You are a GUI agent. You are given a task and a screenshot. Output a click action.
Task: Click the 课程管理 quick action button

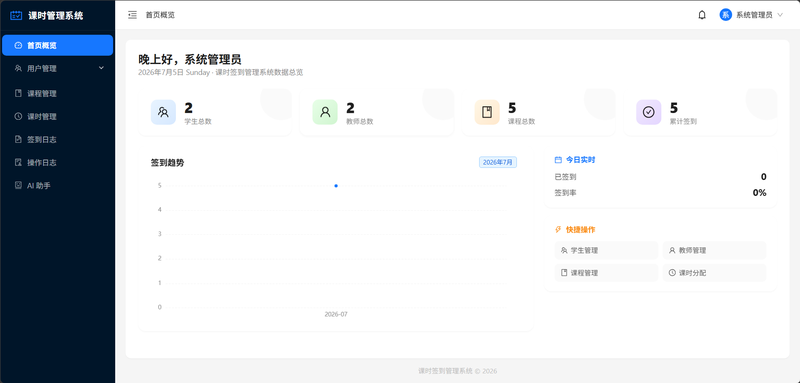click(606, 273)
